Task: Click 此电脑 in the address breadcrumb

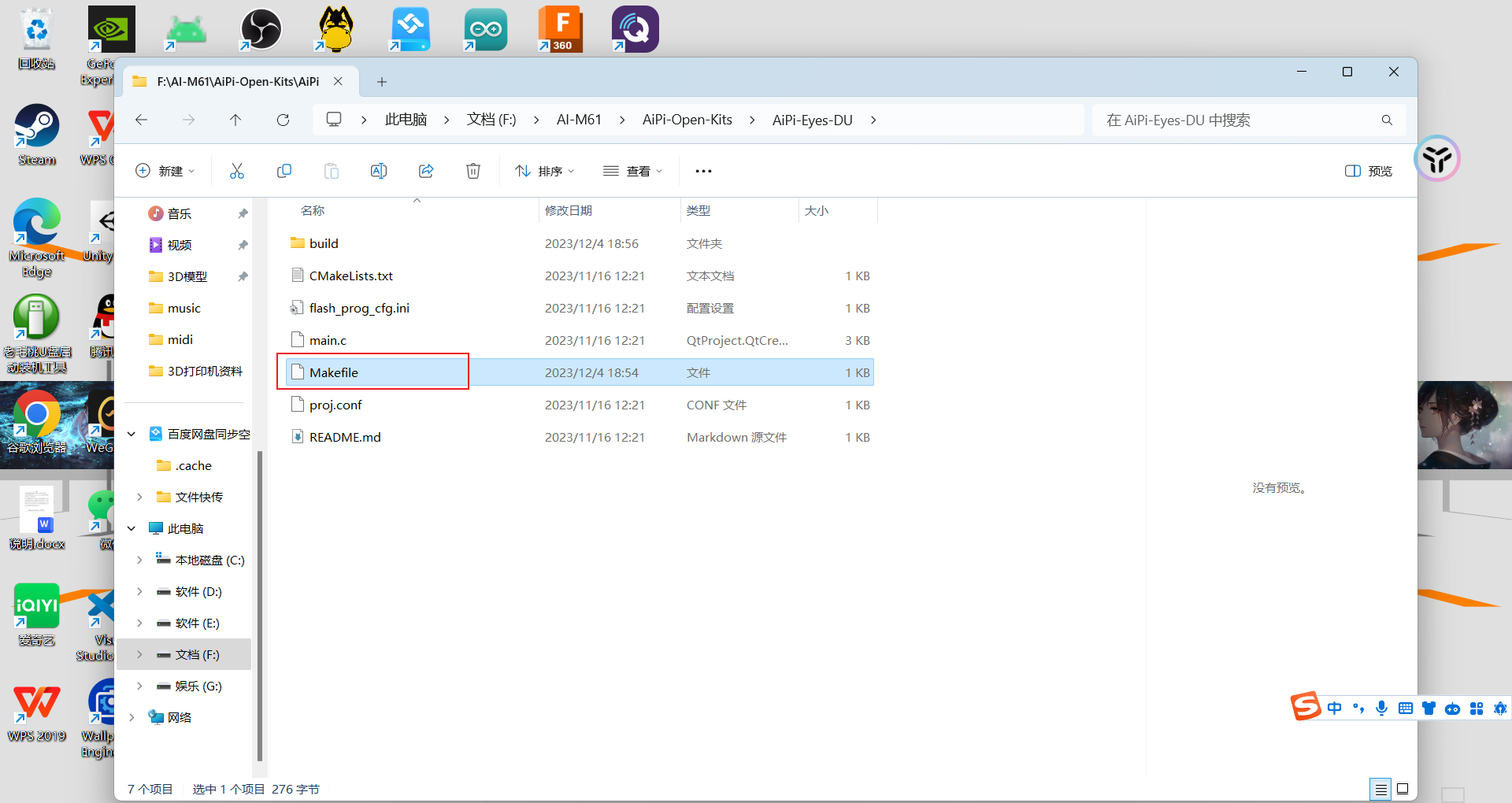Action: coord(406,120)
